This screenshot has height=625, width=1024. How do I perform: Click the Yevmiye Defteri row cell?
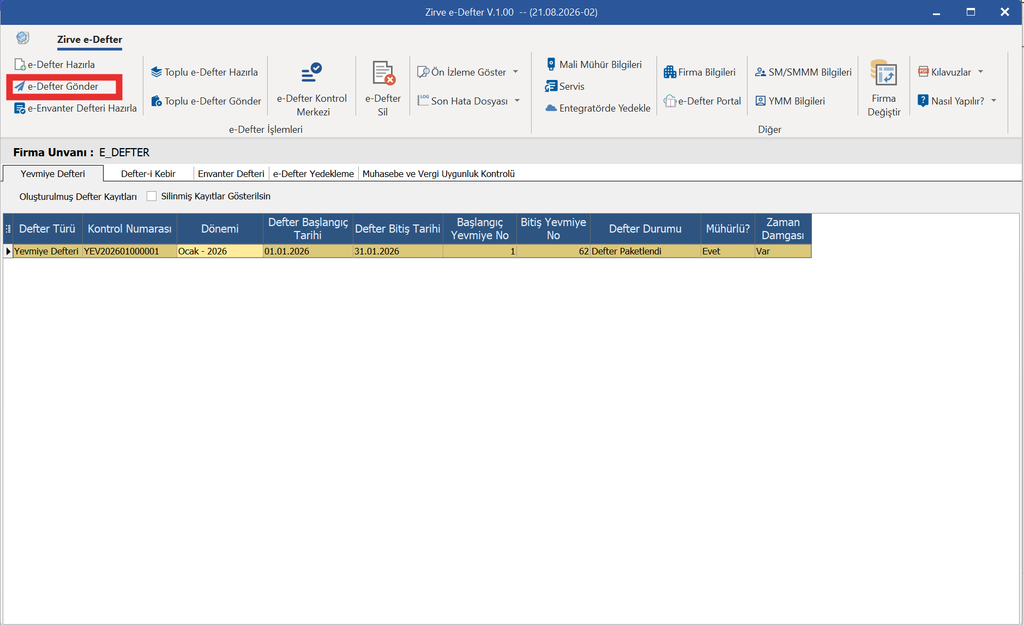[47, 251]
